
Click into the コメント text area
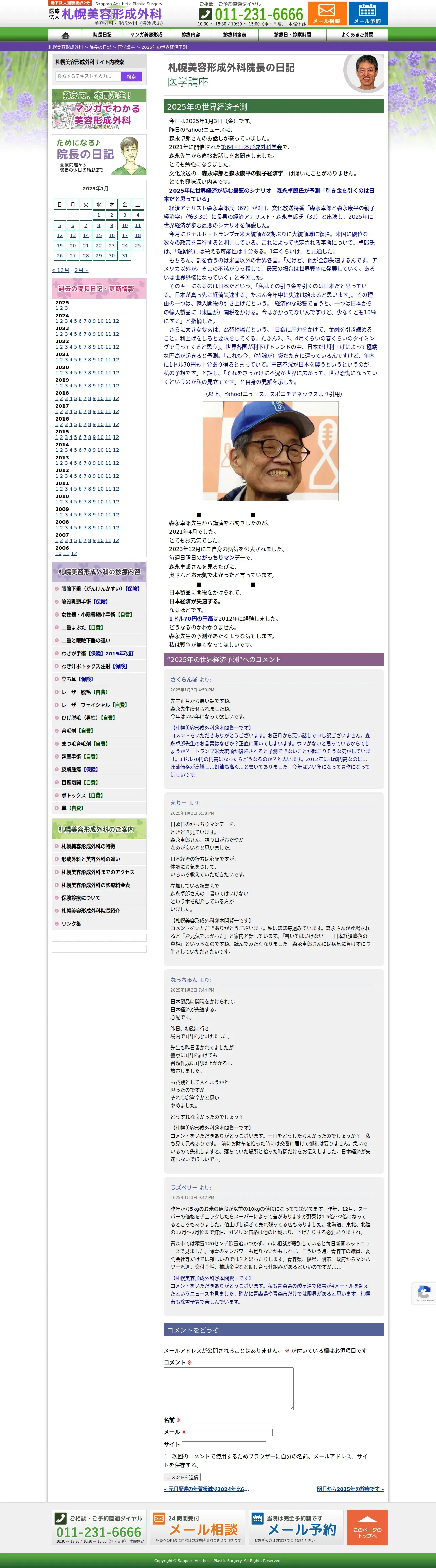[229, 1388]
